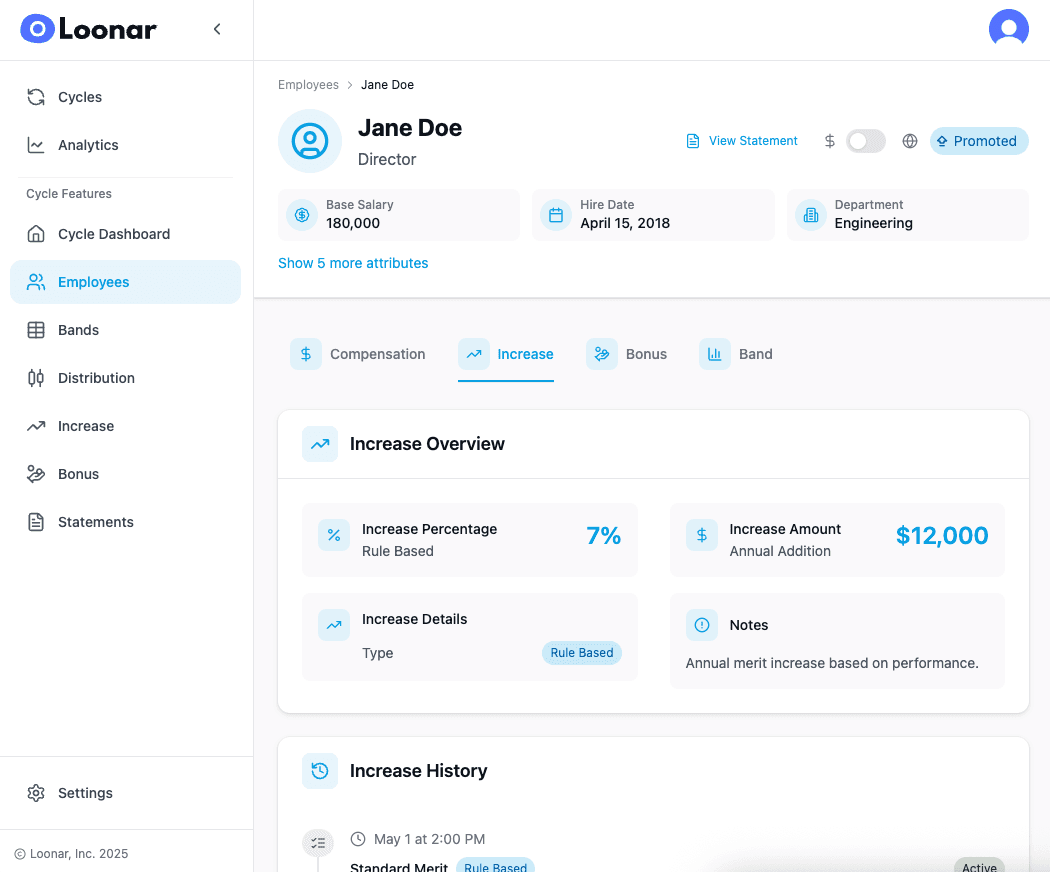
Task: Toggle the Promoted status badge
Action: click(x=978, y=141)
